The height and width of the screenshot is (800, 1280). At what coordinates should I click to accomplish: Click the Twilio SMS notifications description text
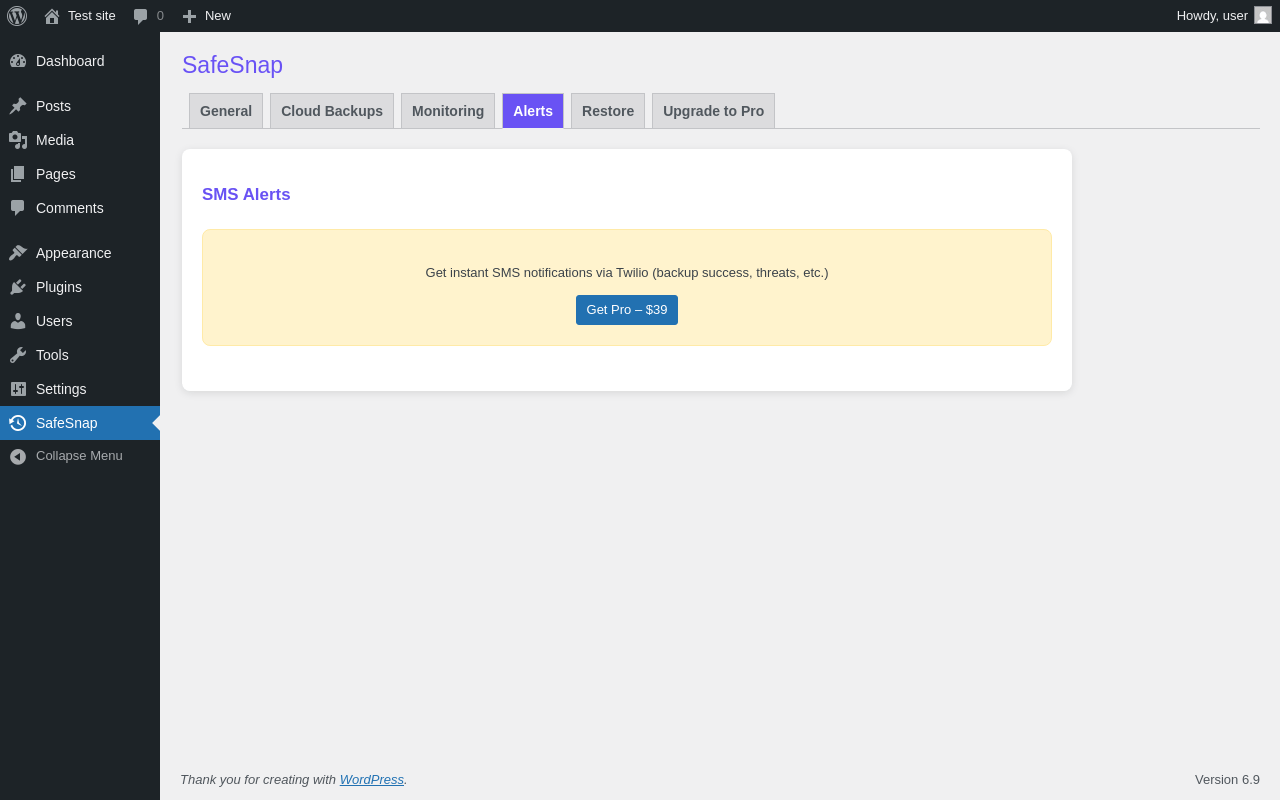627,273
